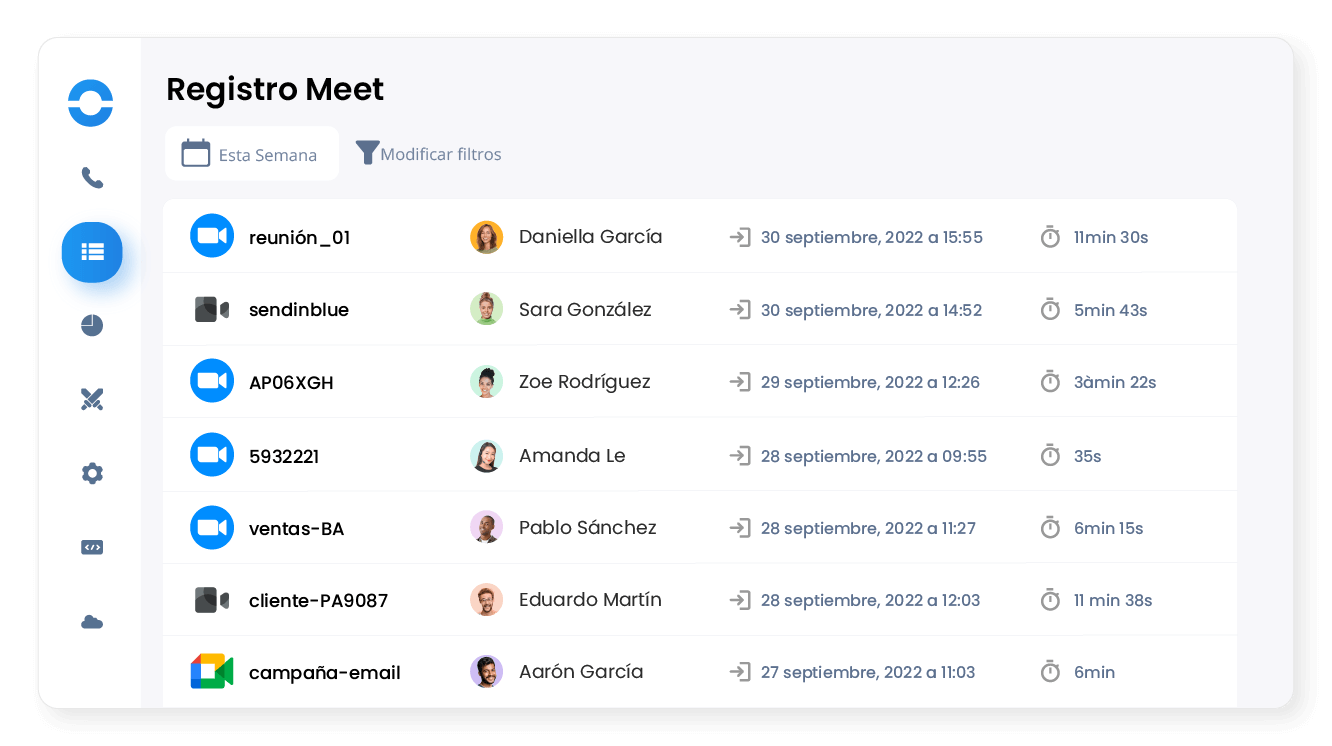Click Pablo Sánchez's avatar
1332x746 pixels.
click(486, 527)
